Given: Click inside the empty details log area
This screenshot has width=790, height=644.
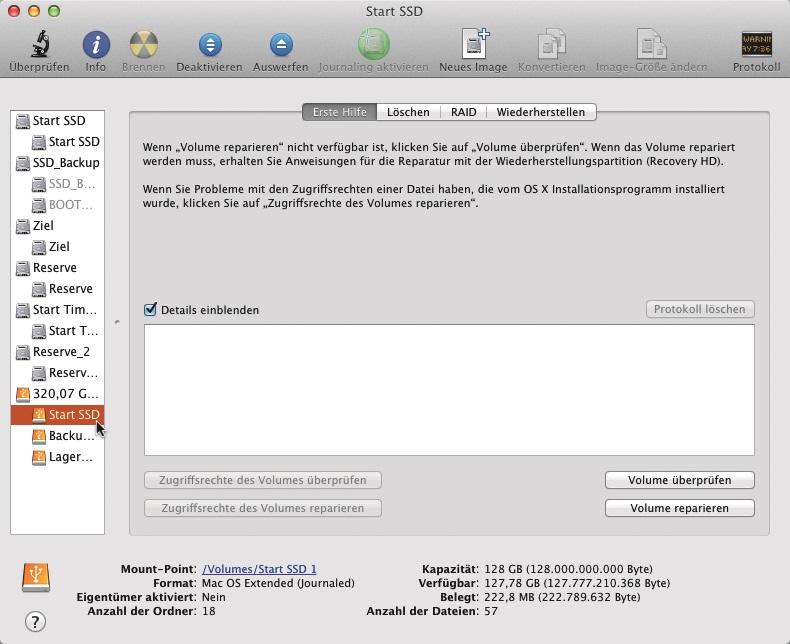Looking at the screenshot, I should [x=449, y=390].
